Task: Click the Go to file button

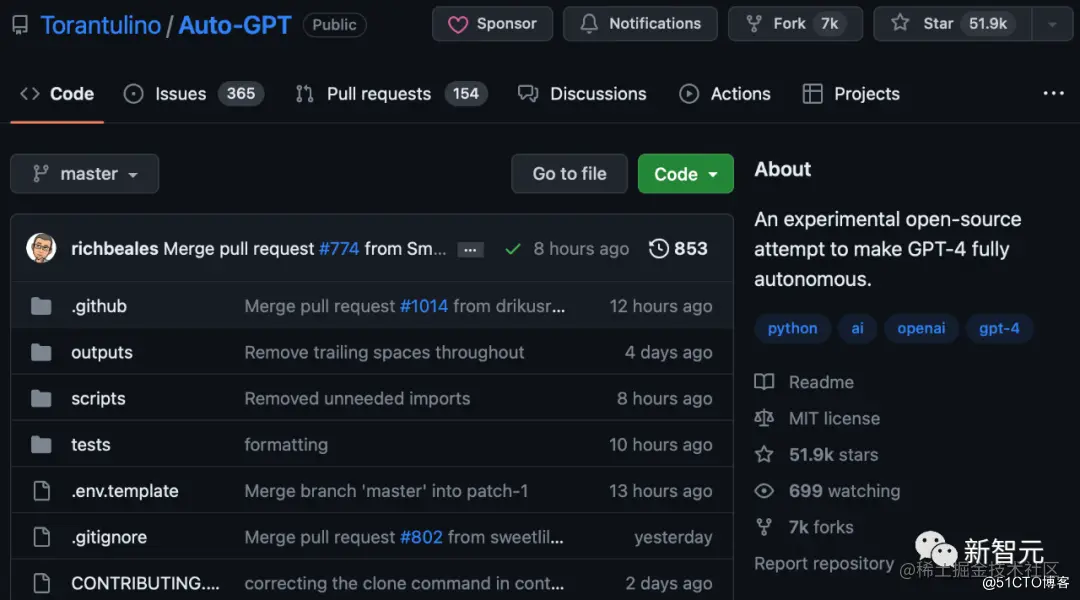Action: (570, 174)
